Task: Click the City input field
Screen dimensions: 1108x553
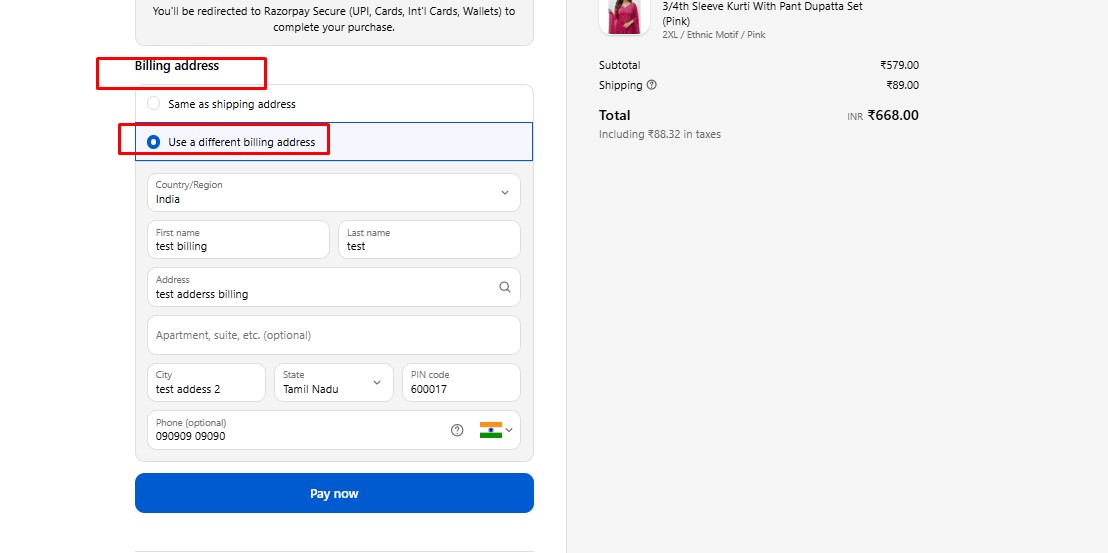Action: (x=206, y=382)
